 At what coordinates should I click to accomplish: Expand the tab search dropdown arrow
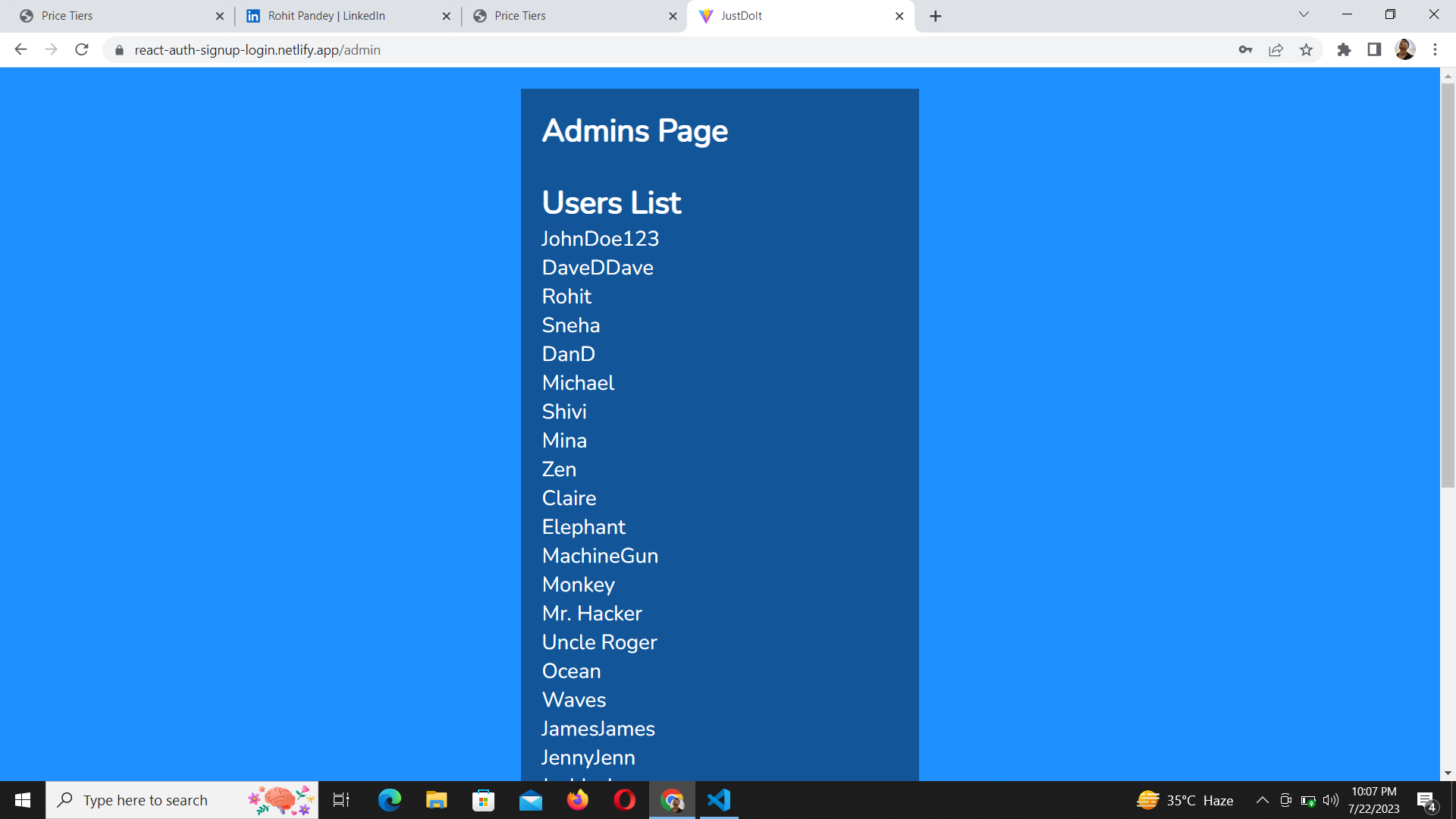tap(1304, 14)
